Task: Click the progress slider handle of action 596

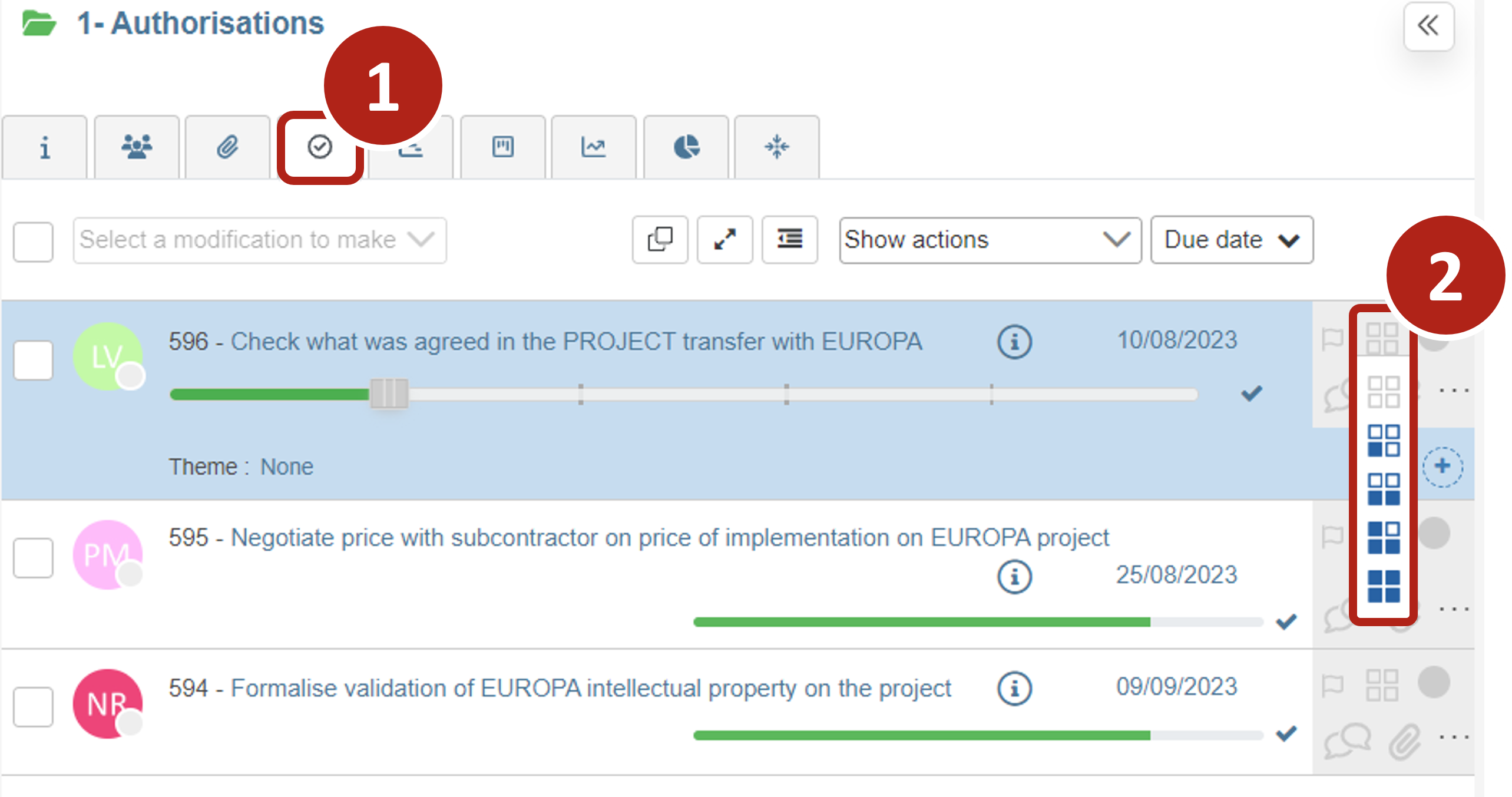Action: pos(389,393)
